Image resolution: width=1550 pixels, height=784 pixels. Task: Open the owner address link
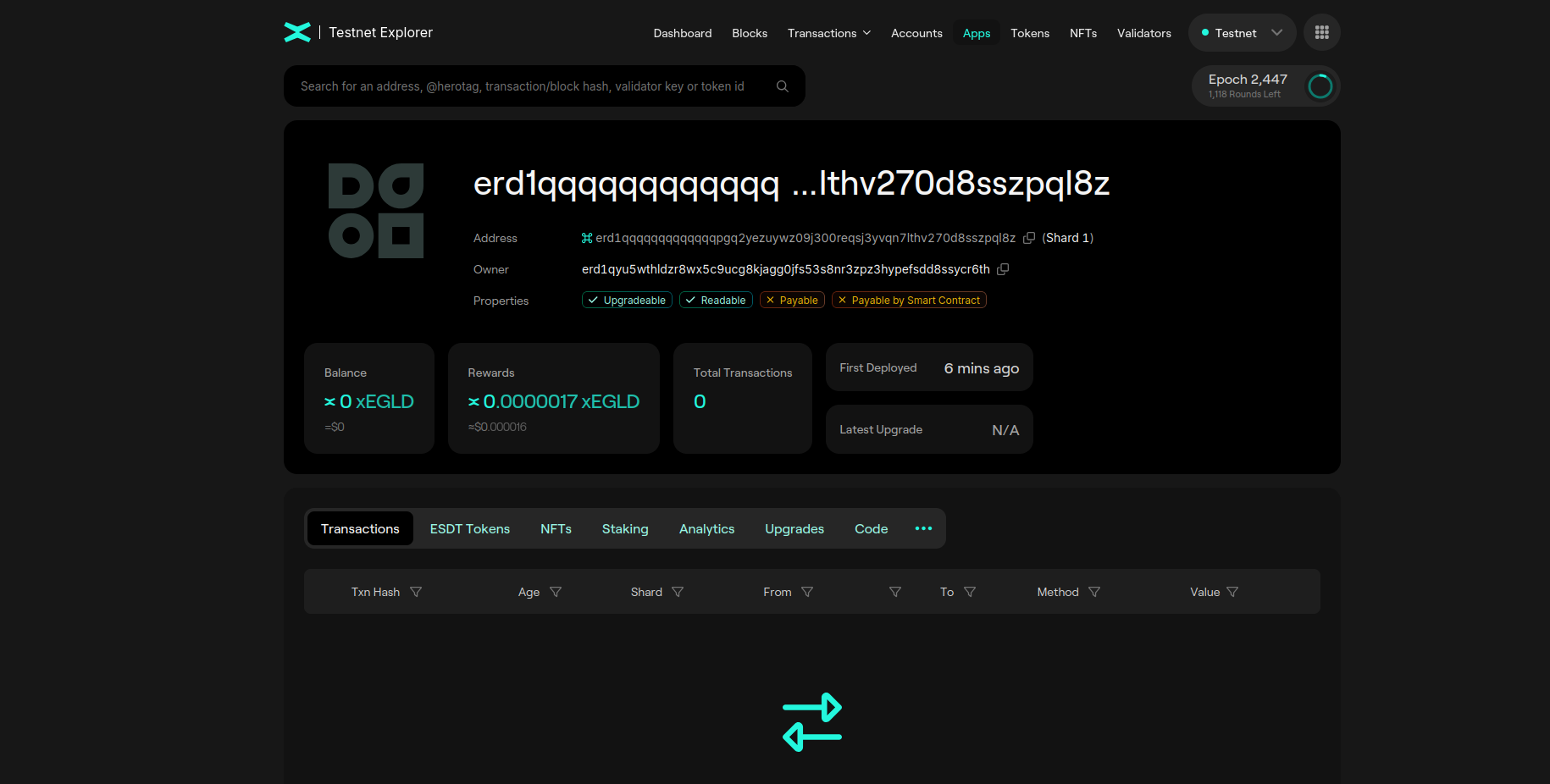coord(784,268)
